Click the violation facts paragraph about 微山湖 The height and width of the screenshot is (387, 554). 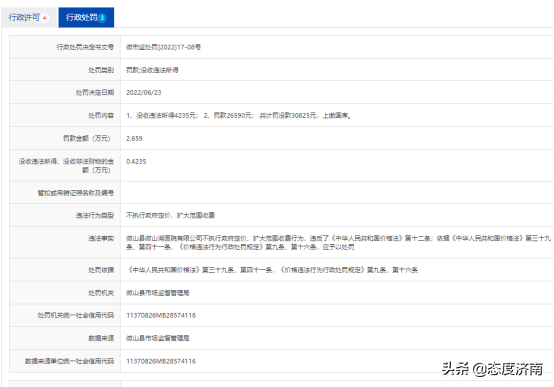(x=338, y=242)
